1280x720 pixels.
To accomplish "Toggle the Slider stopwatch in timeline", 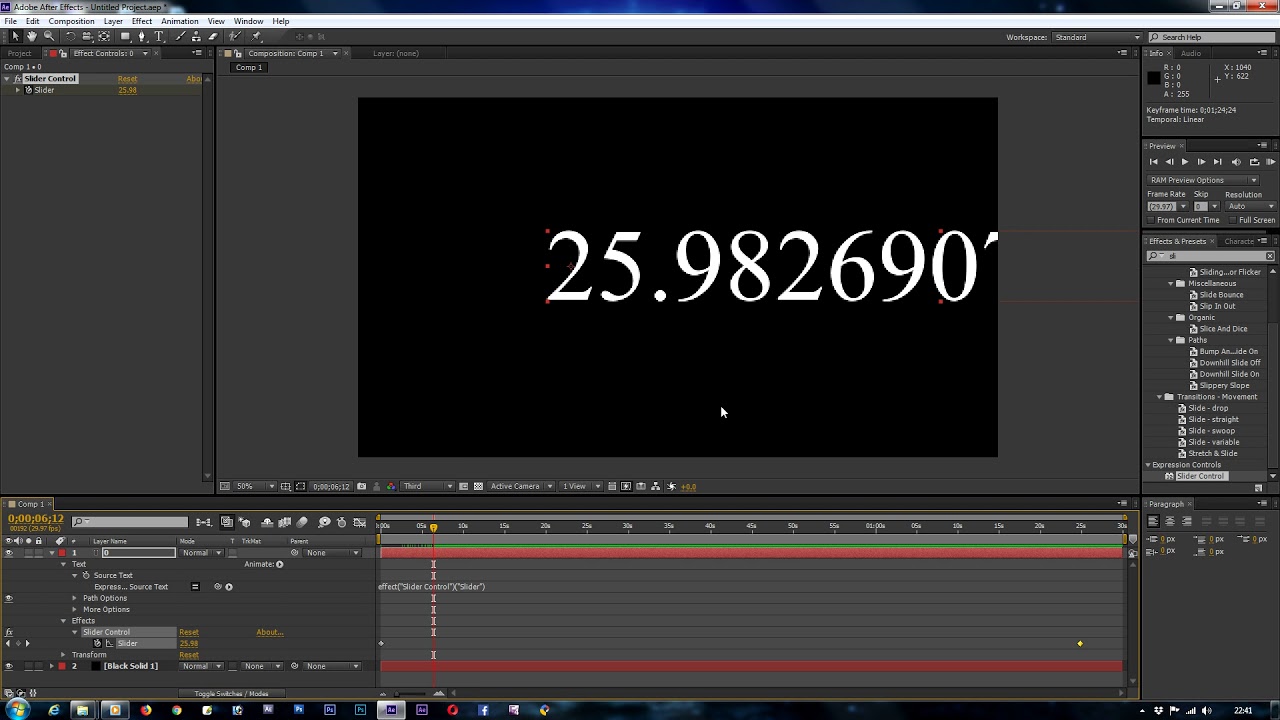I will 98,643.
